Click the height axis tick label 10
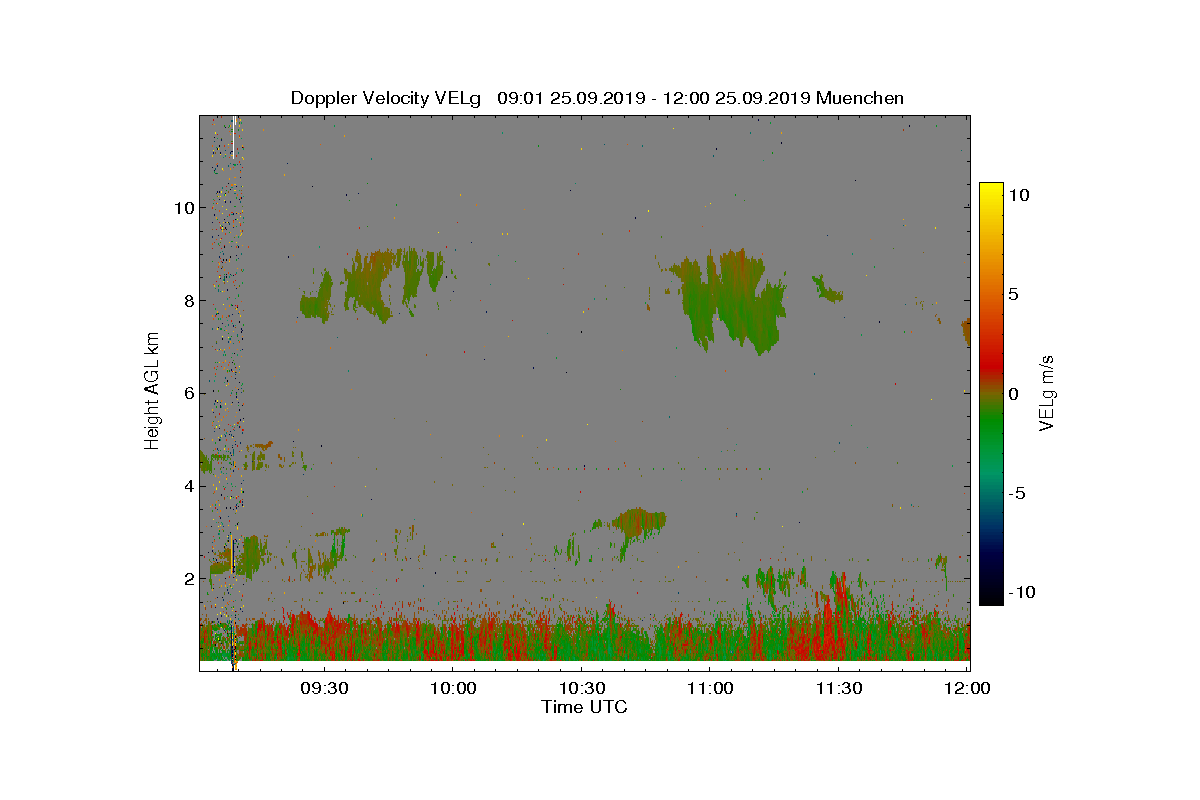1200x800 pixels. click(x=183, y=208)
